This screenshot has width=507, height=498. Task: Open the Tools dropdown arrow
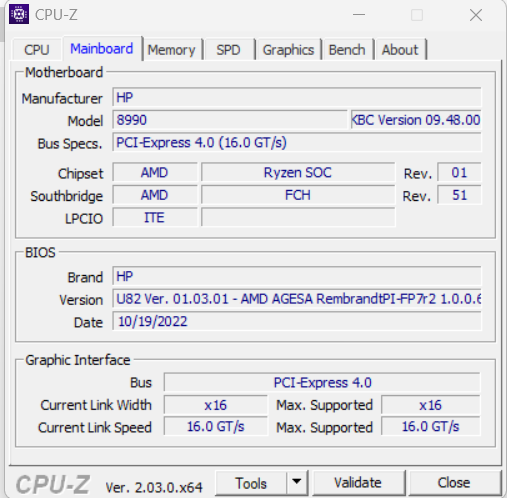[x=297, y=482]
